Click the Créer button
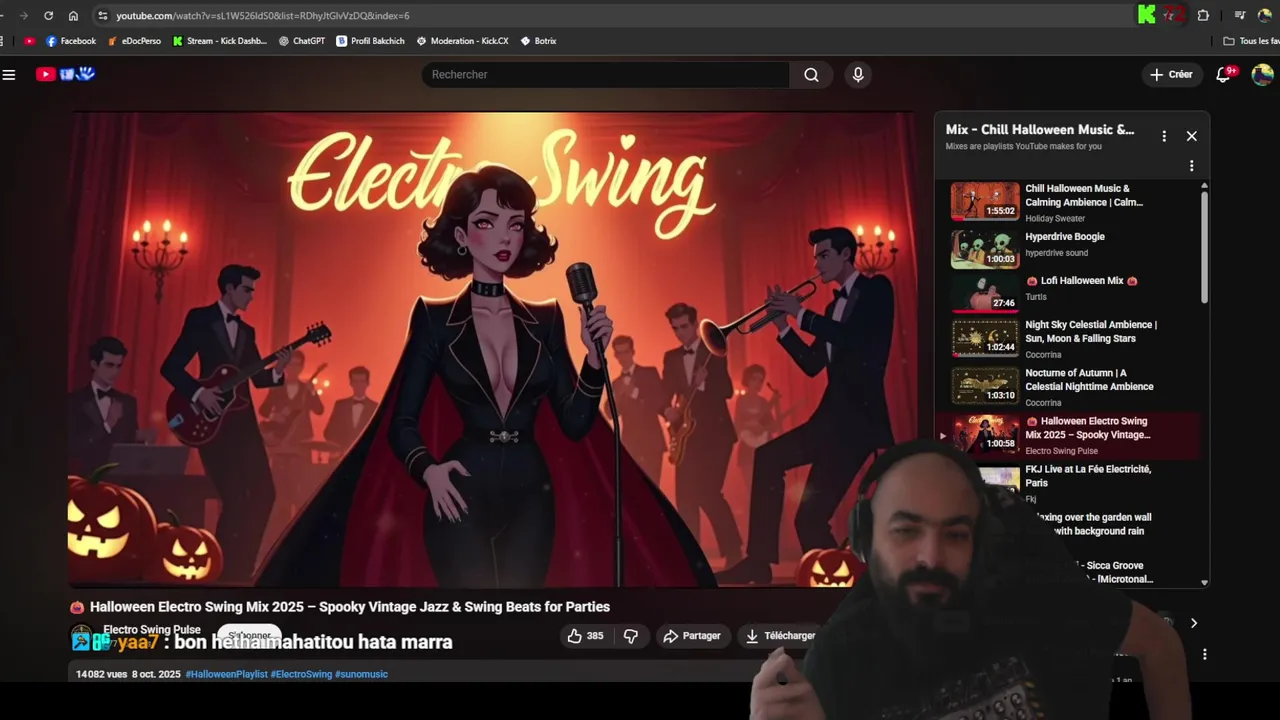The height and width of the screenshot is (720, 1280). click(1171, 75)
